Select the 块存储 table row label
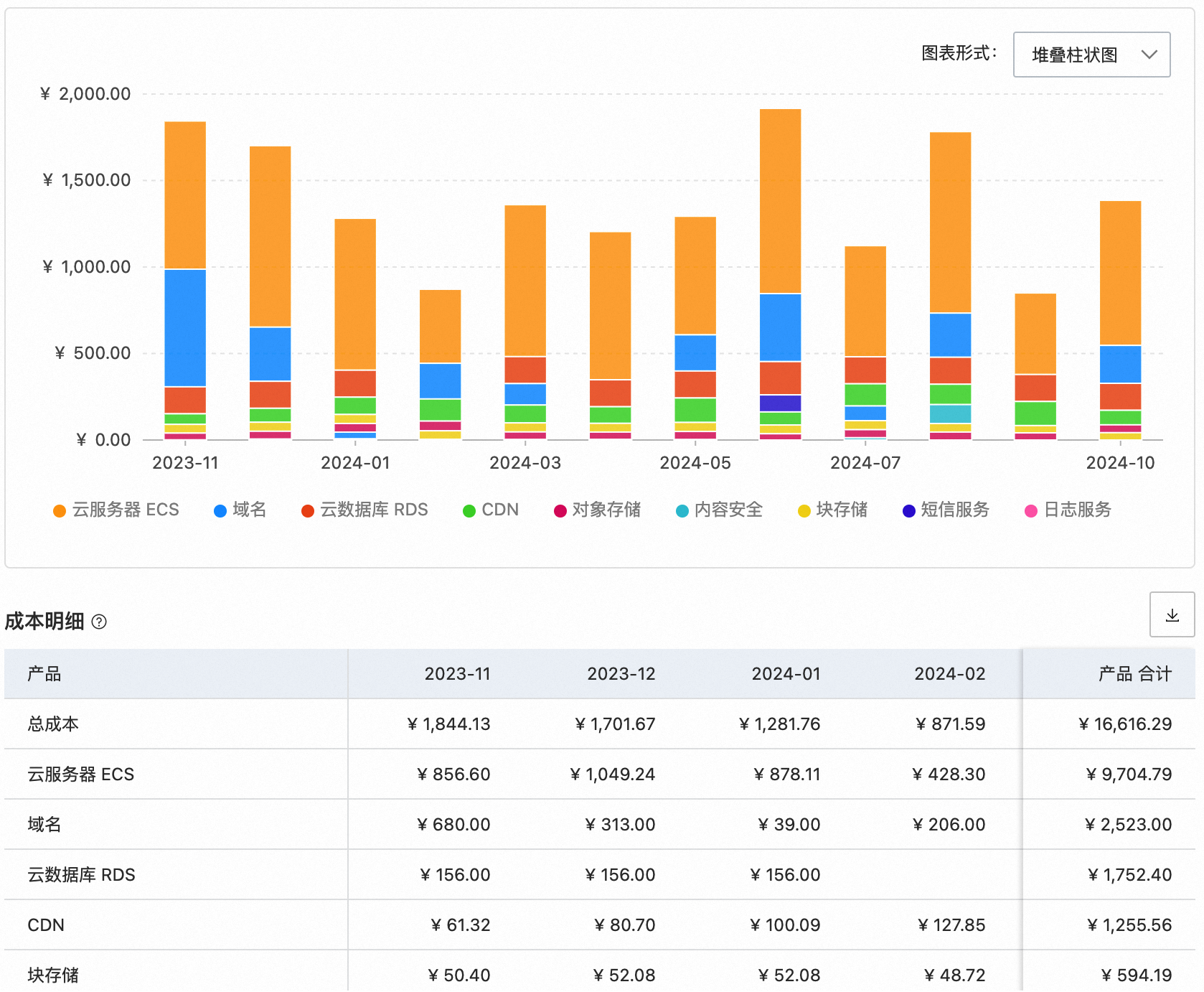Screen dimensions: 1204x992 pos(53,975)
